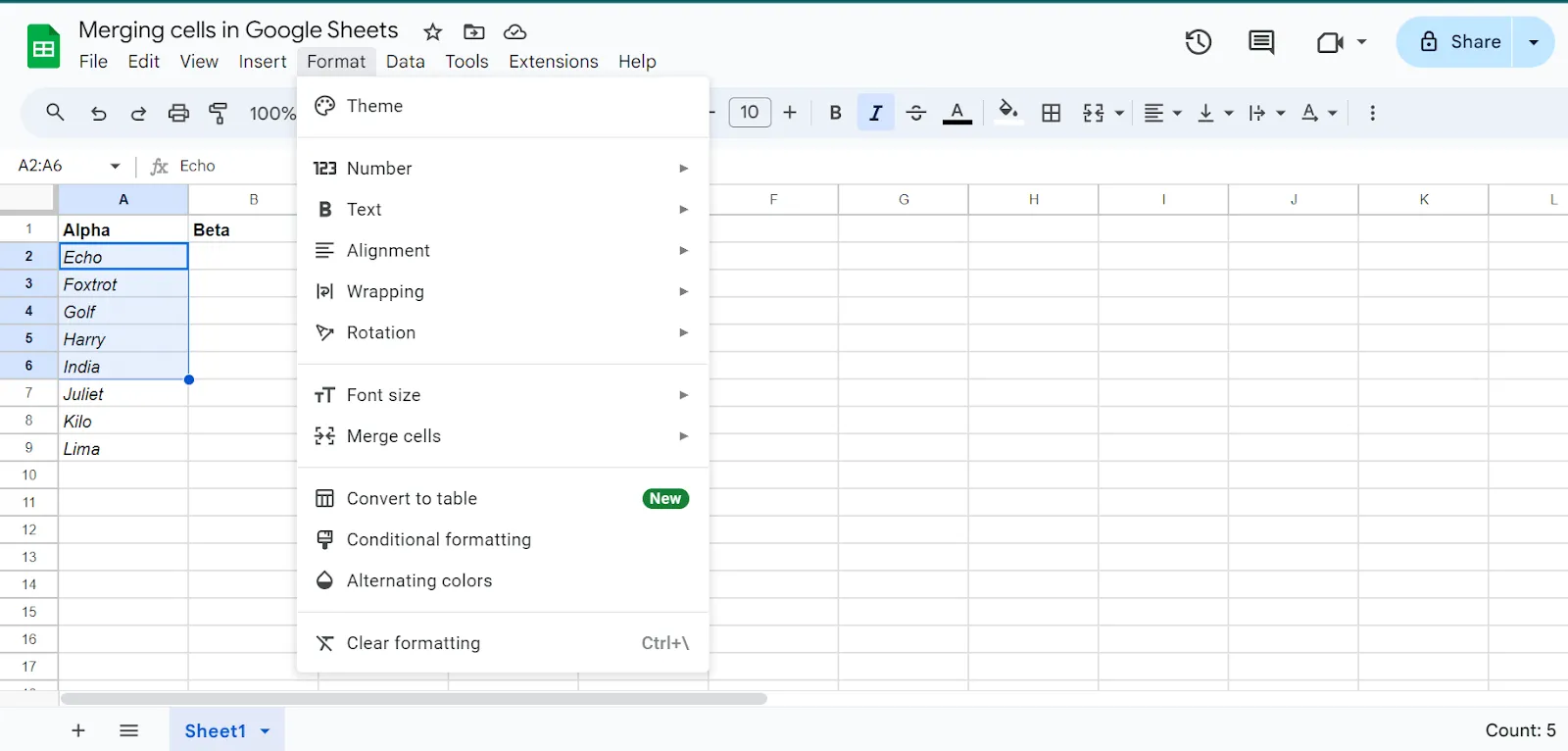Open merge type dropdown arrow in toolbar
This screenshot has height=751, width=1568.
pos(1119,114)
